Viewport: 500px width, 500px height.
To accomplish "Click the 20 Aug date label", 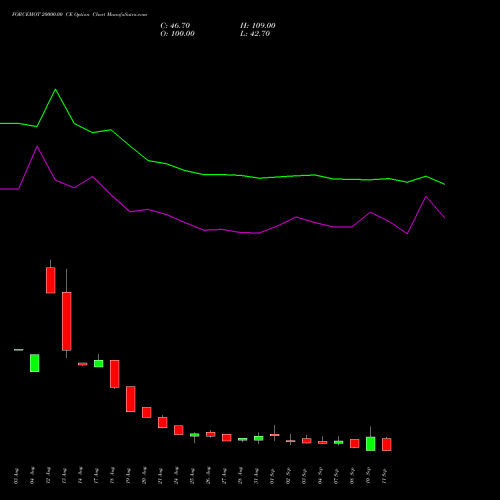I will (144, 475).
